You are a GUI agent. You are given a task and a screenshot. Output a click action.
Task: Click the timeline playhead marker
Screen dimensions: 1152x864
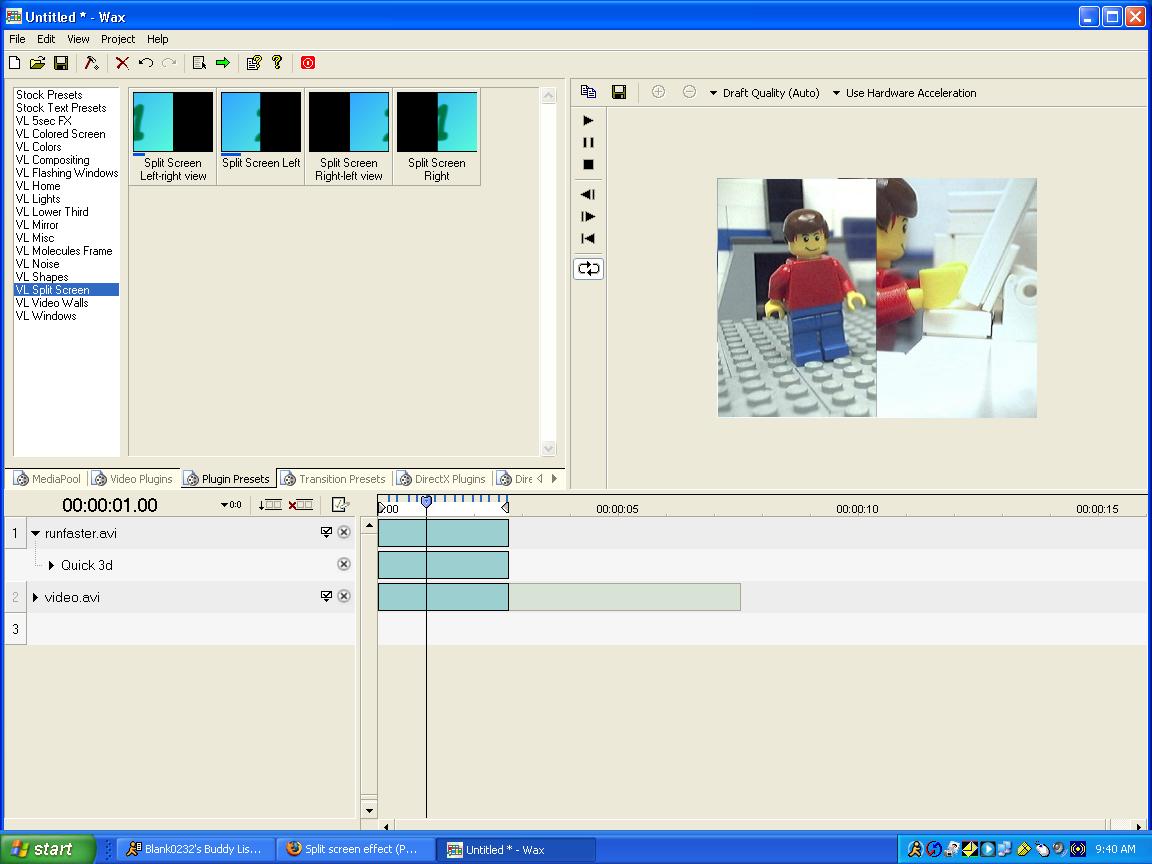[426, 502]
